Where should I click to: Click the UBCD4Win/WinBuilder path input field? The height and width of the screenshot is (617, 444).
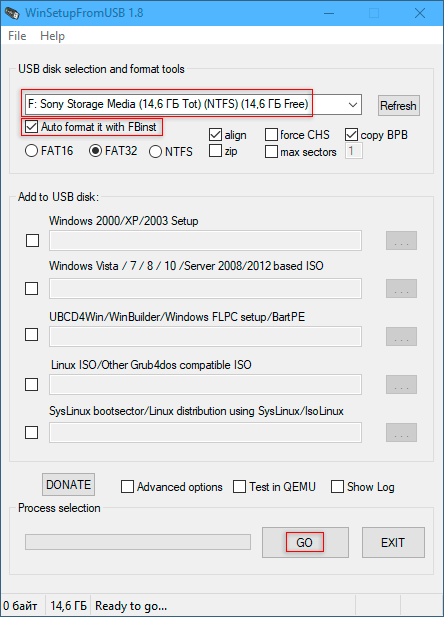point(205,336)
